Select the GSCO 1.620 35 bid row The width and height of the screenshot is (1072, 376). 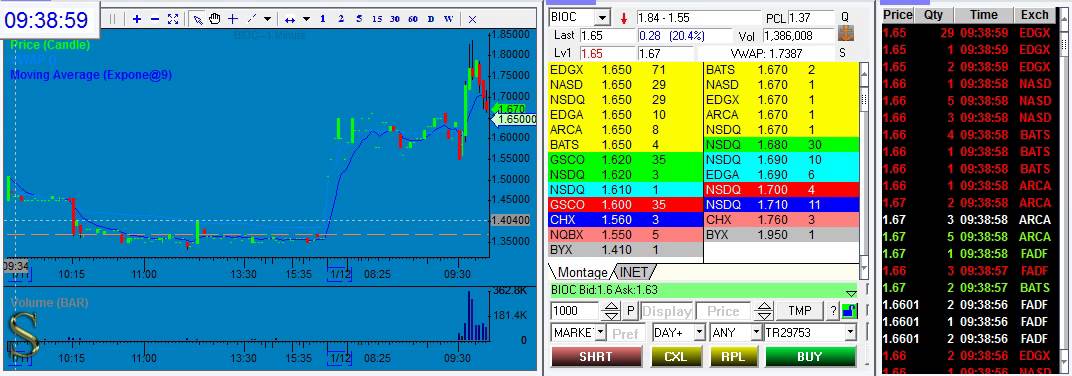coord(626,159)
